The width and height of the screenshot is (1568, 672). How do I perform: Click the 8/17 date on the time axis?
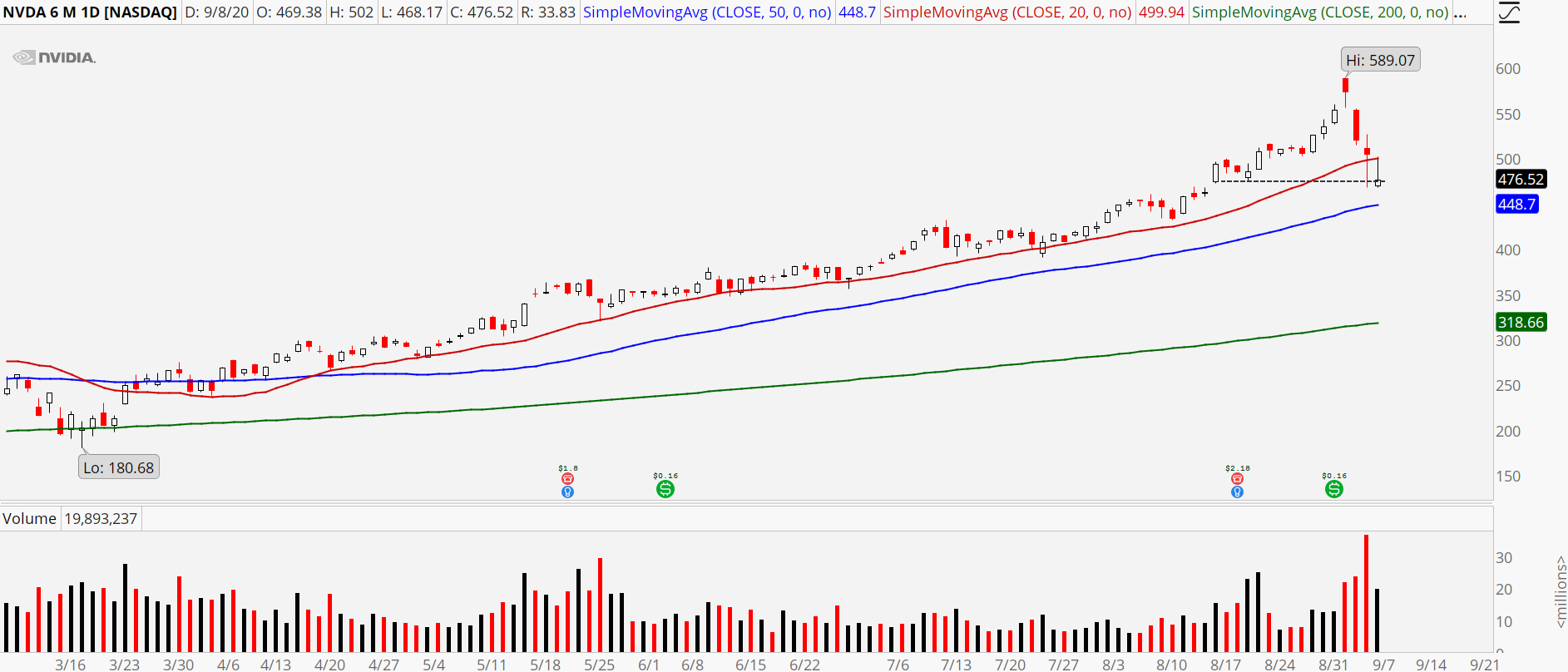1226,665
